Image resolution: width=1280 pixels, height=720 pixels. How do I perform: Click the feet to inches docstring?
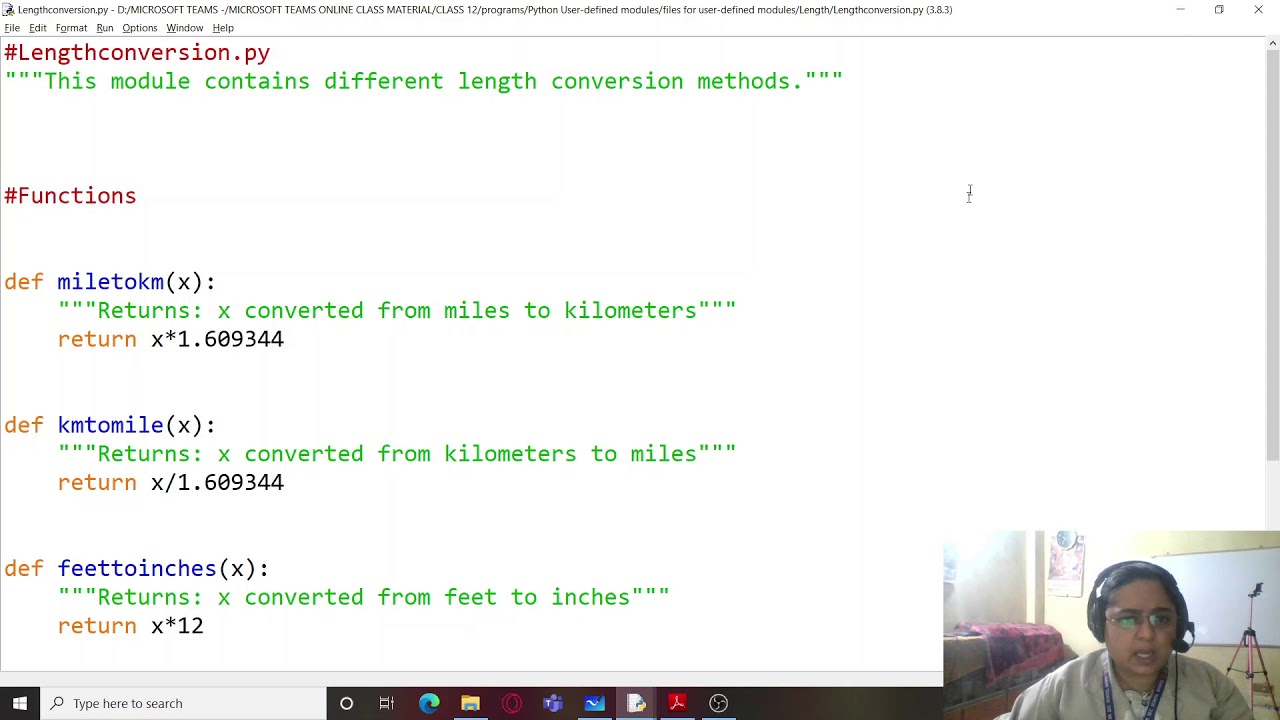(x=364, y=597)
